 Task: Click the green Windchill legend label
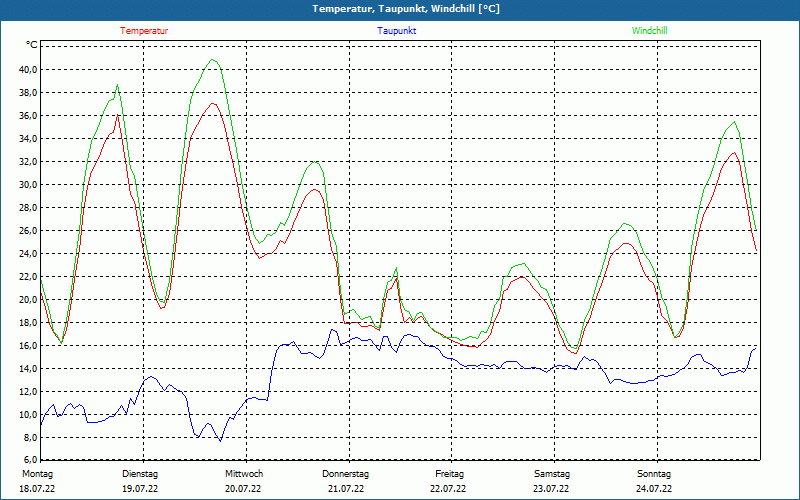(x=649, y=31)
